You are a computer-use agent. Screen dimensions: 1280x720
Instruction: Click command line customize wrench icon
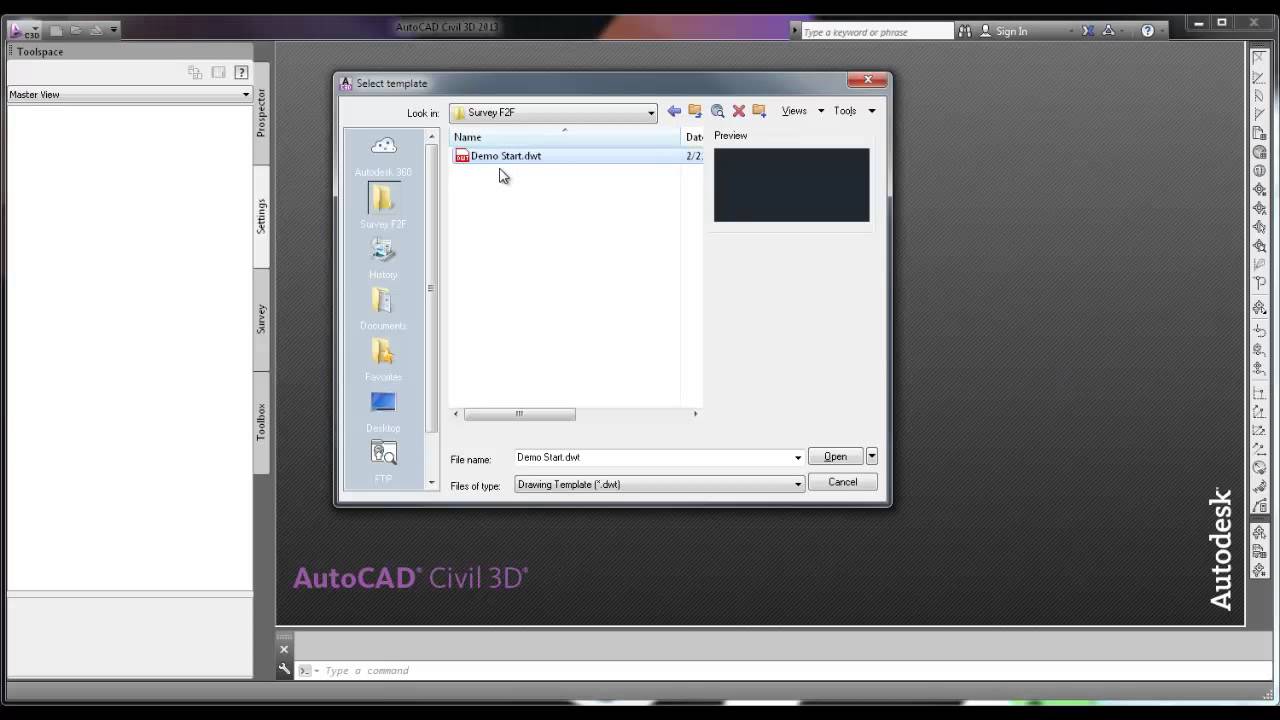pyautogui.click(x=285, y=670)
